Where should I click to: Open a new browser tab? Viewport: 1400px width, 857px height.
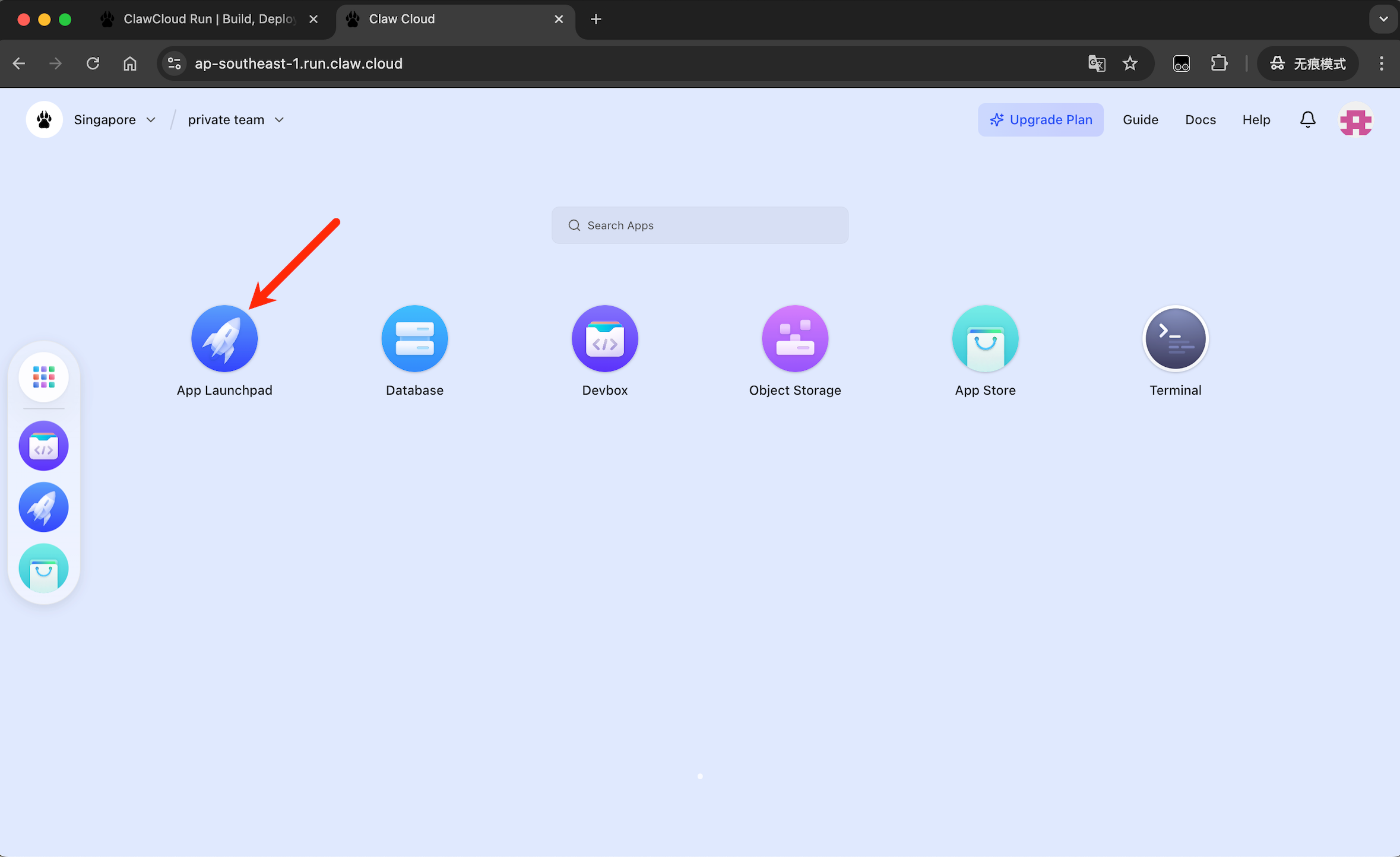tap(596, 19)
